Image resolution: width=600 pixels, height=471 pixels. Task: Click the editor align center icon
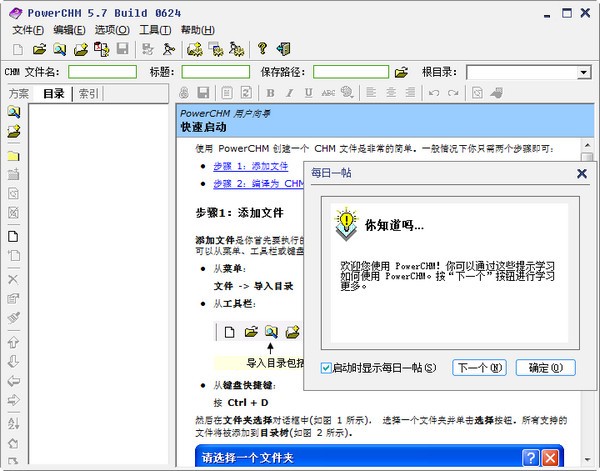click(391, 93)
